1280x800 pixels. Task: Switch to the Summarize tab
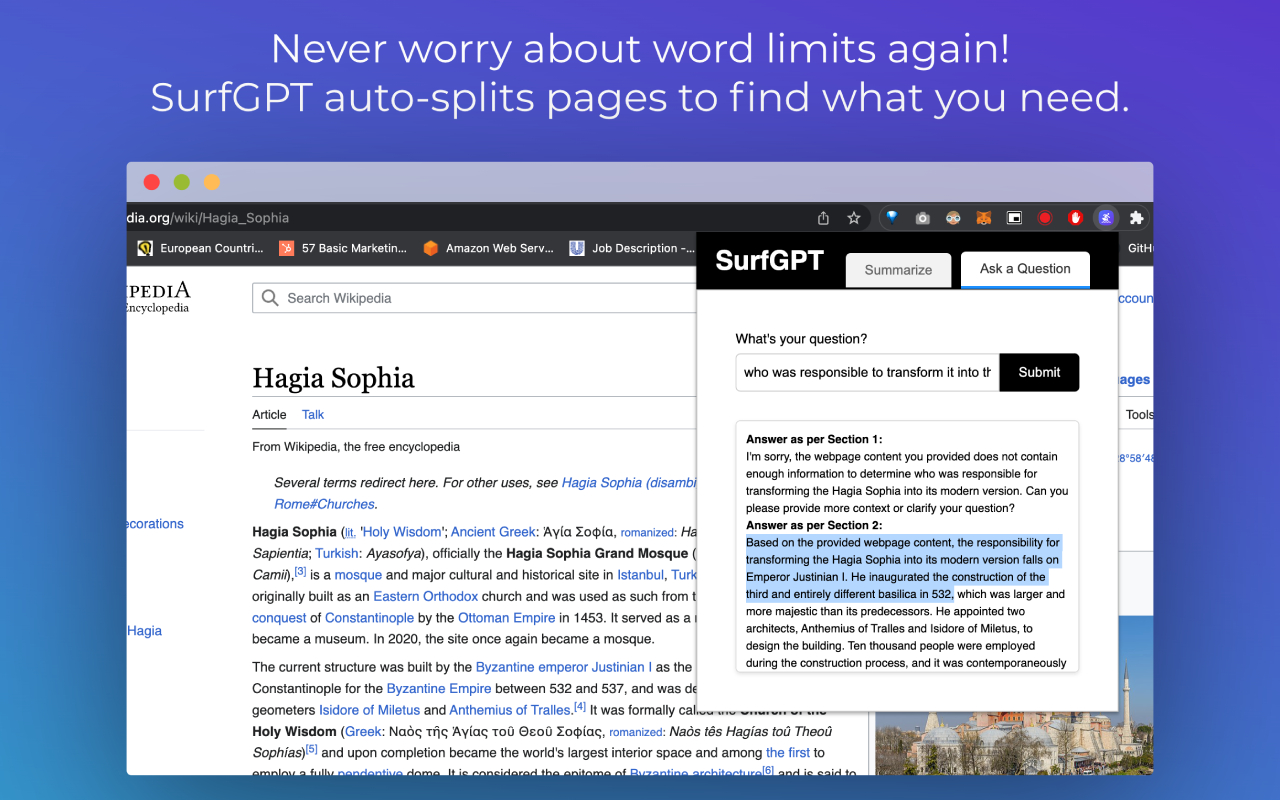tap(898, 270)
